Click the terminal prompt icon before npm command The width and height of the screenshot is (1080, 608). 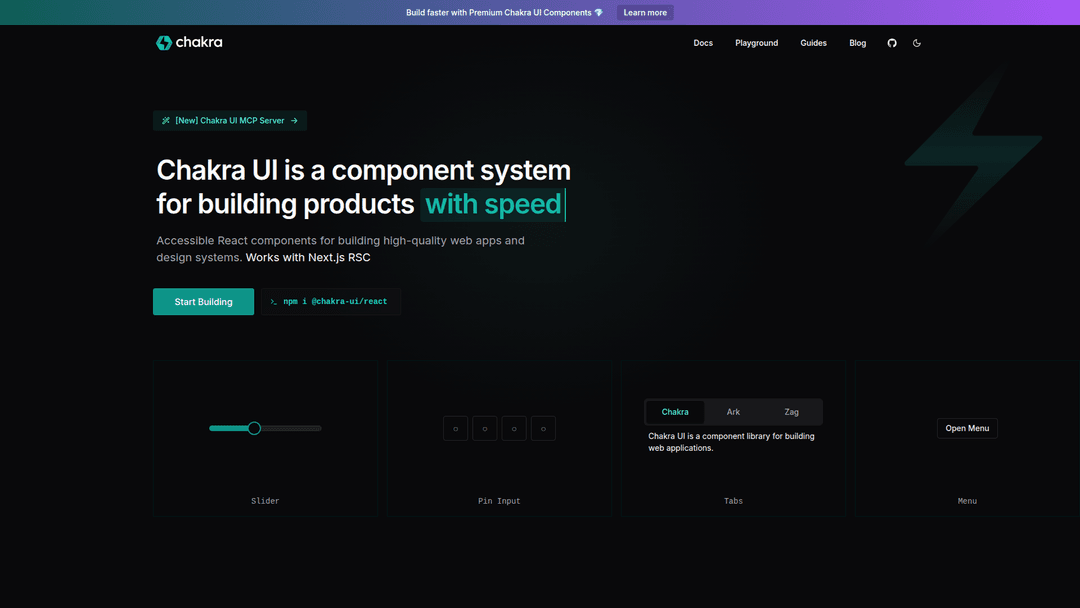(x=273, y=302)
